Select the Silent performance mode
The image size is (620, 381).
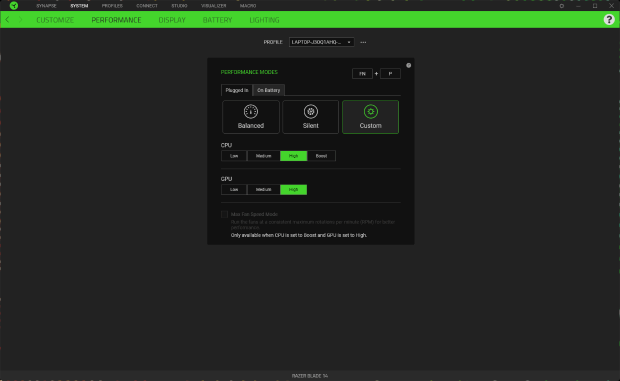tap(310, 117)
